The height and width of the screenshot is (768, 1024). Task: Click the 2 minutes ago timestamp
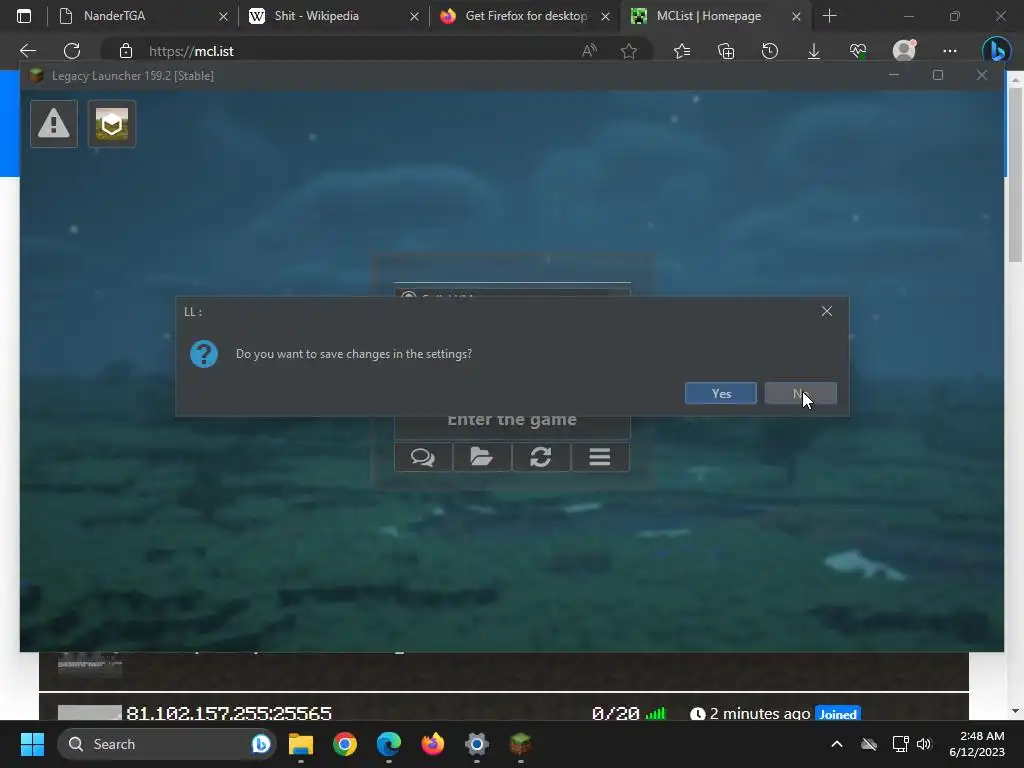[x=760, y=714]
